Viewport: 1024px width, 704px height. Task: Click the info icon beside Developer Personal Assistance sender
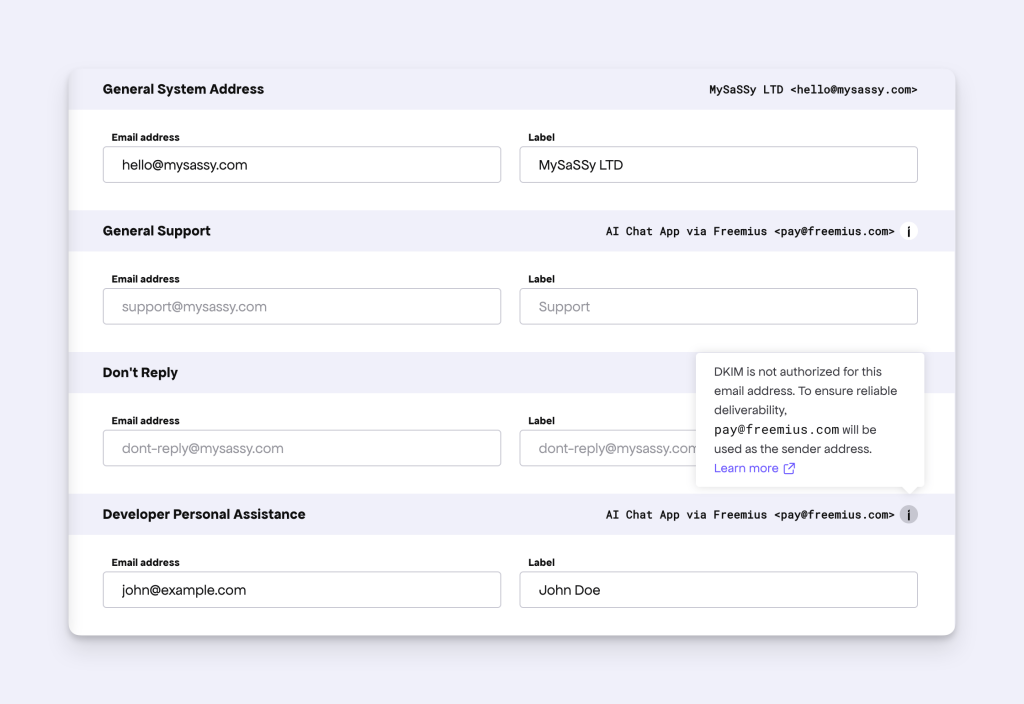click(x=908, y=514)
